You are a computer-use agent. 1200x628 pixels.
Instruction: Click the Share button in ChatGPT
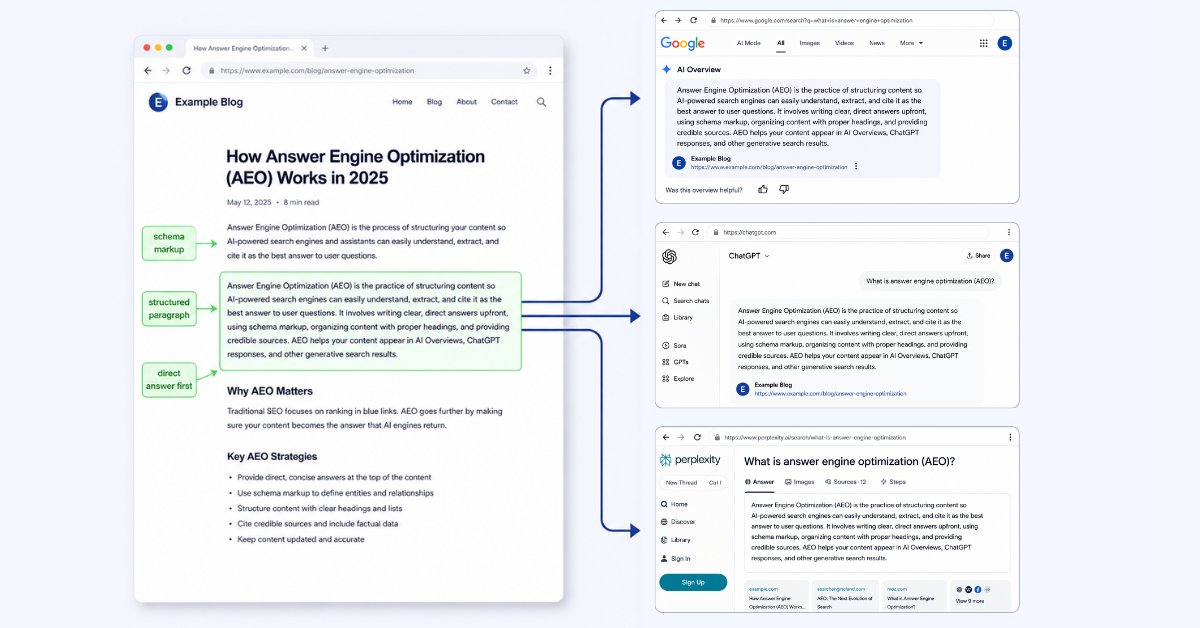977,256
